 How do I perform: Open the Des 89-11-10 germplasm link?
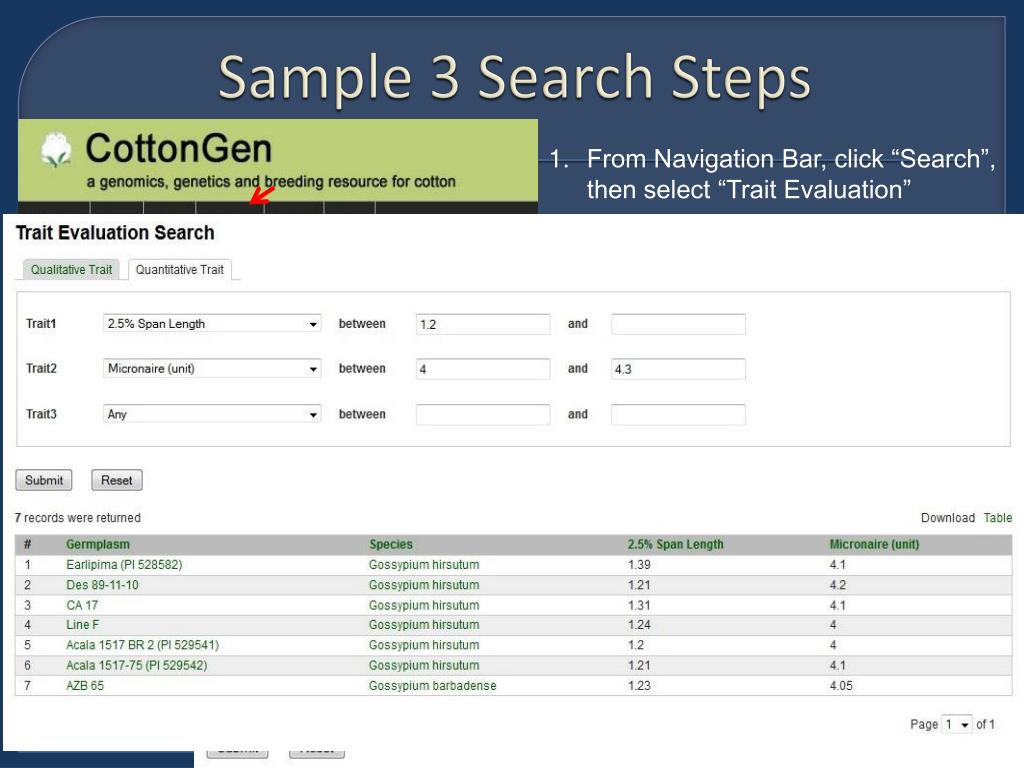click(x=103, y=584)
